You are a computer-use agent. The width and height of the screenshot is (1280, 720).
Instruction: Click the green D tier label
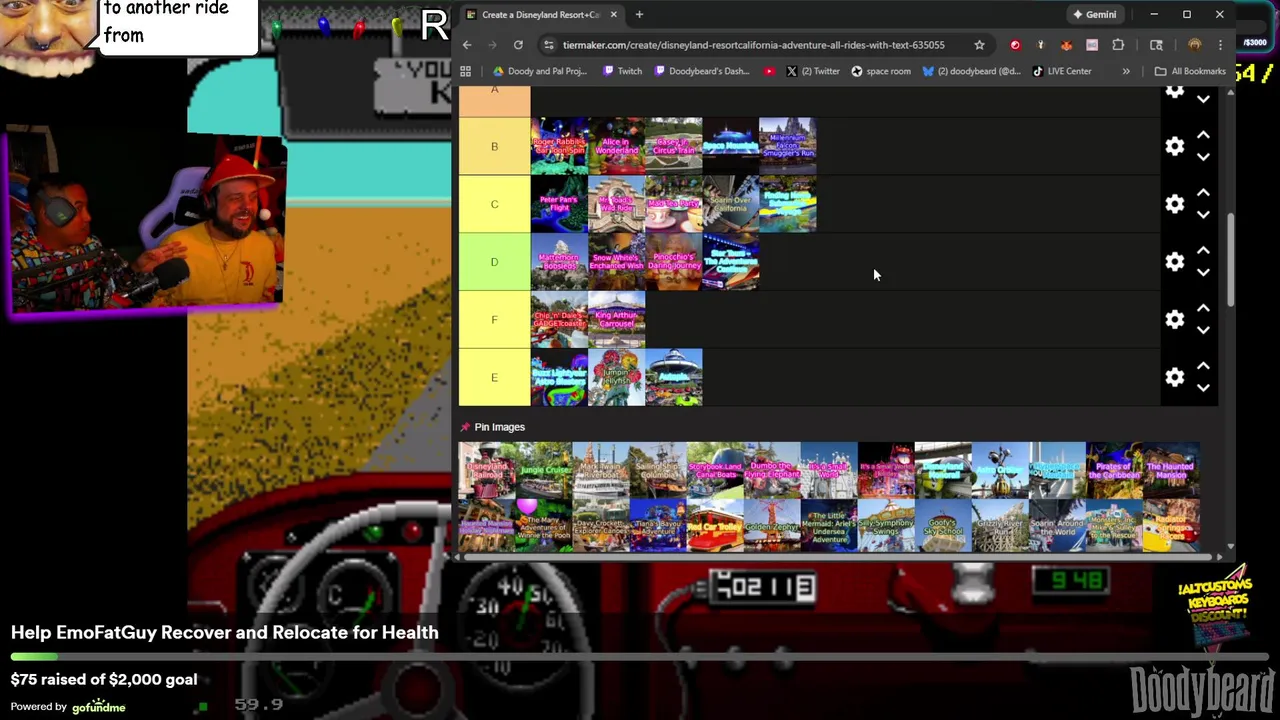[x=494, y=262]
